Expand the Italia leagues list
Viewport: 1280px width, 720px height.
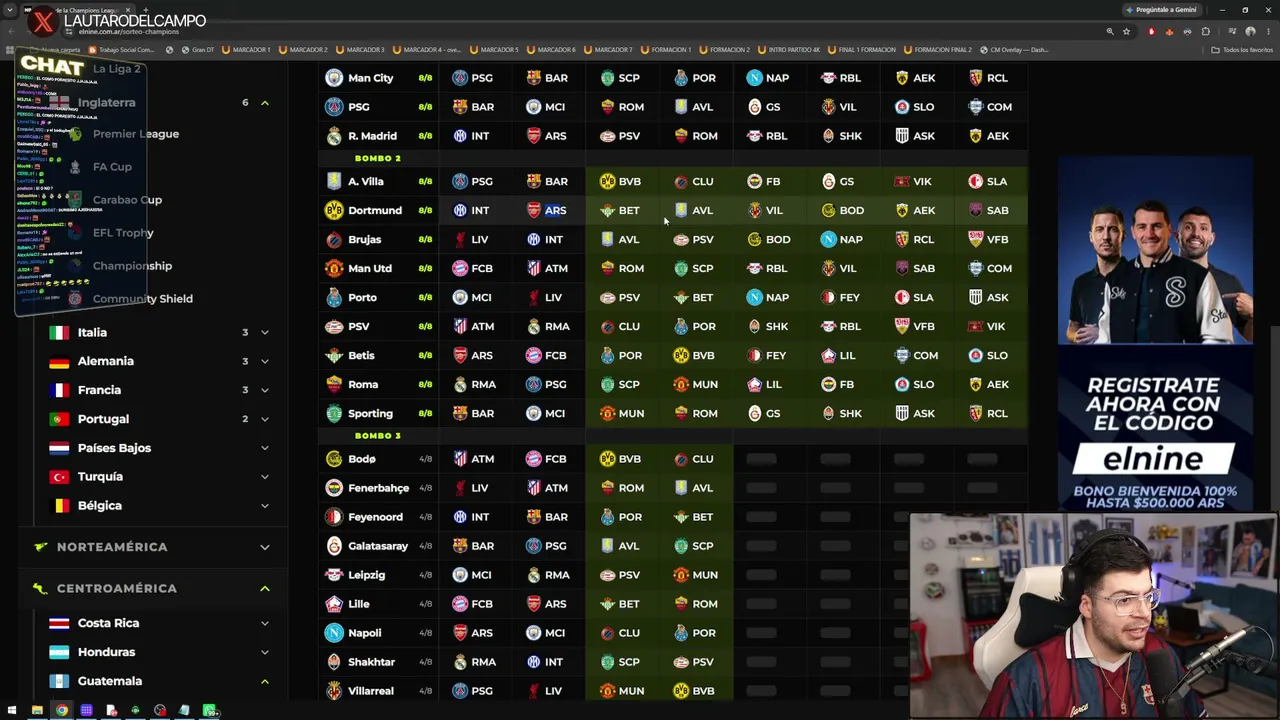[265, 332]
